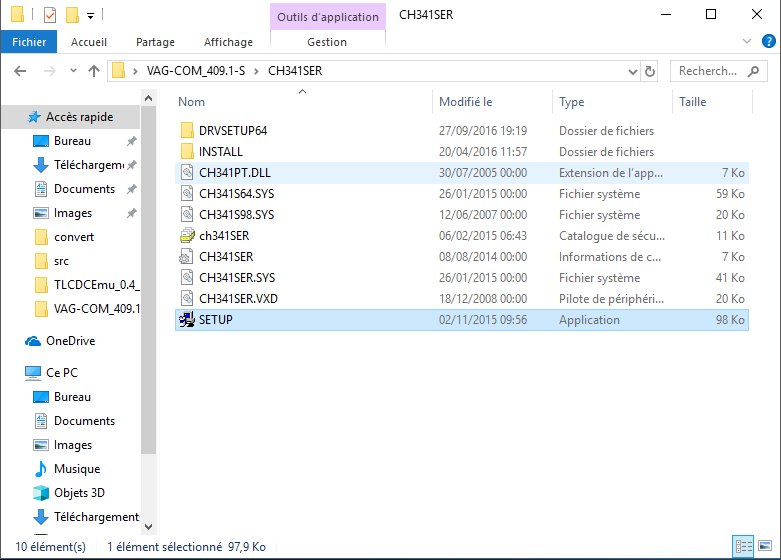Expand the ribbon with the chevron
Viewport: 781px width, 560px height.
[x=747, y=41]
